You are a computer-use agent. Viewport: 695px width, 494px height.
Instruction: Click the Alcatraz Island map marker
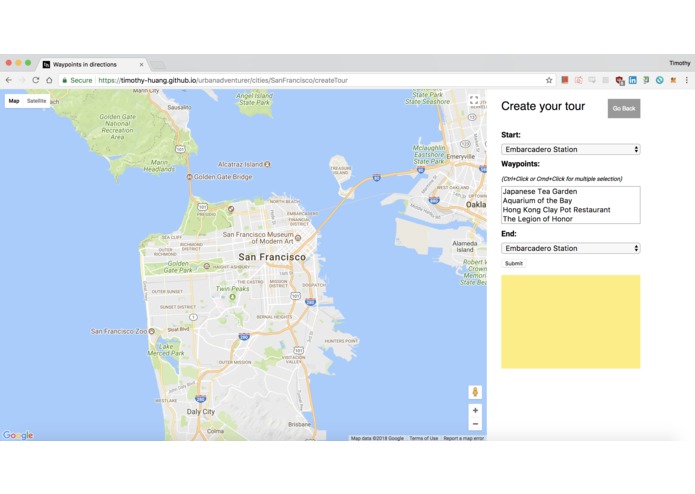(x=268, y=164)
